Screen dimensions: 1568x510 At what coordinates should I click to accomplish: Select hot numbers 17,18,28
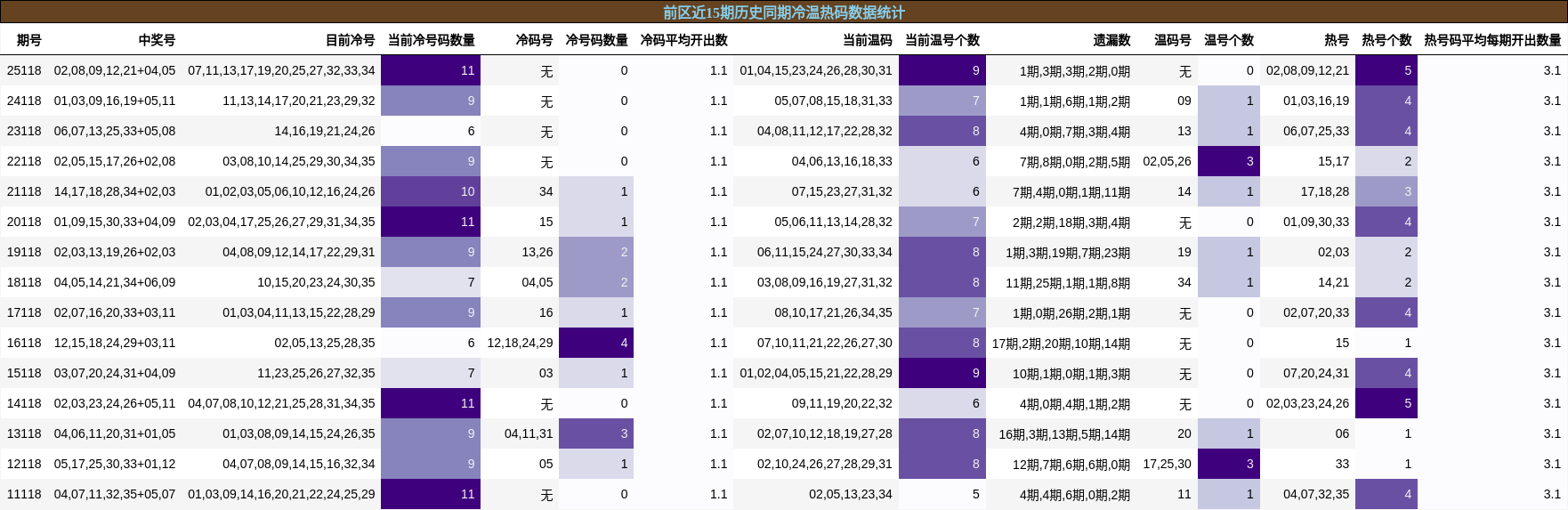[1325, 191]
